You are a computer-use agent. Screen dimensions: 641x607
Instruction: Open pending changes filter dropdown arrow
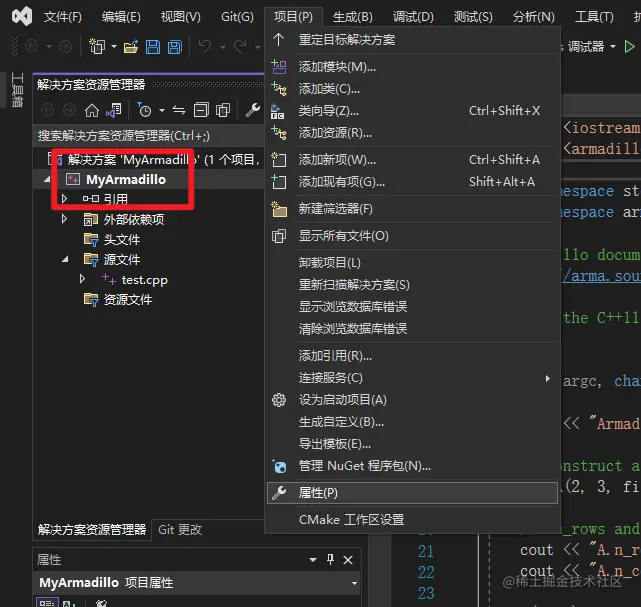(162, 110)
